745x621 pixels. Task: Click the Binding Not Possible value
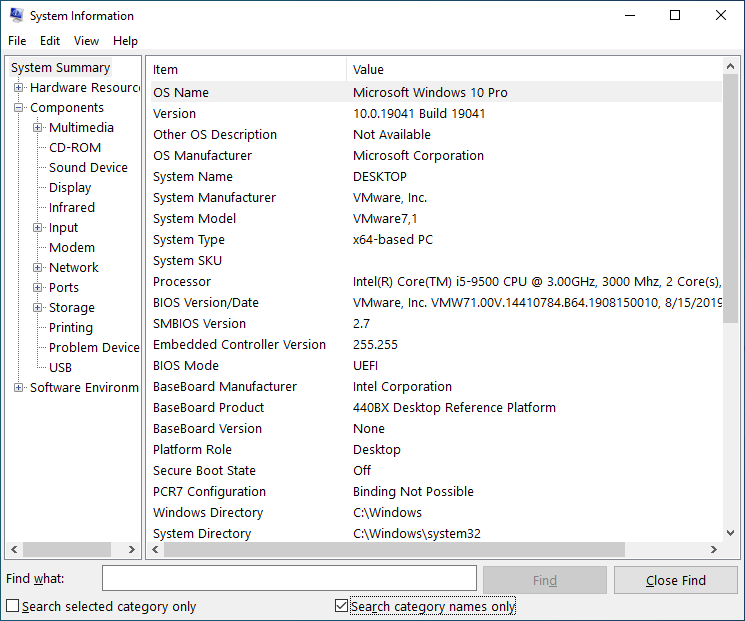(x=413, y=491)
